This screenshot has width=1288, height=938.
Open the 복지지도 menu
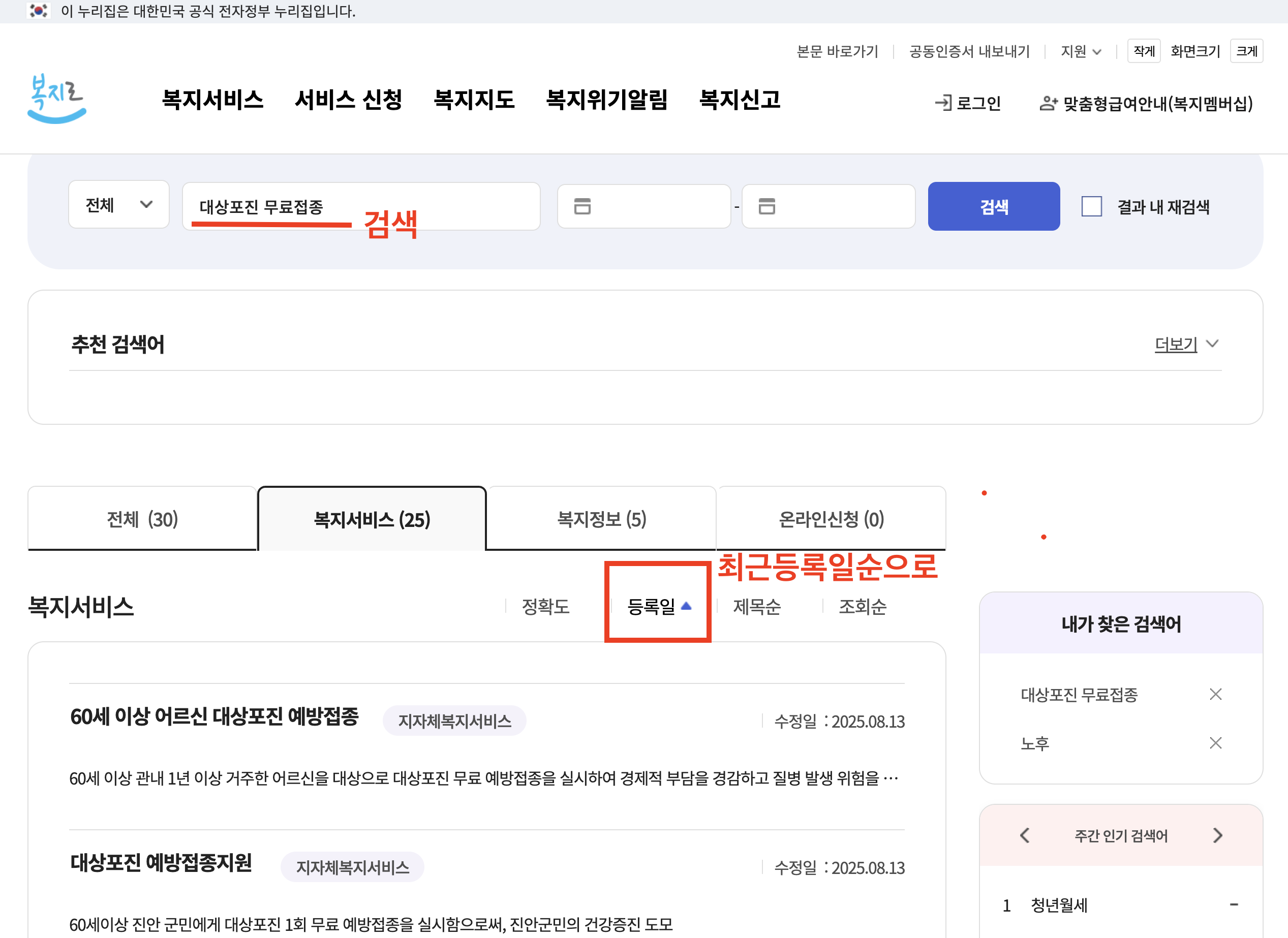pos(474,100)
